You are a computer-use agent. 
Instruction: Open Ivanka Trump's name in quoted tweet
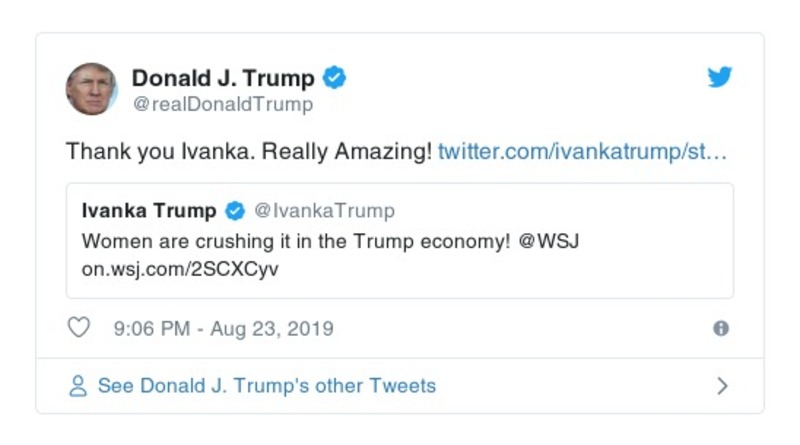point(149,211)
